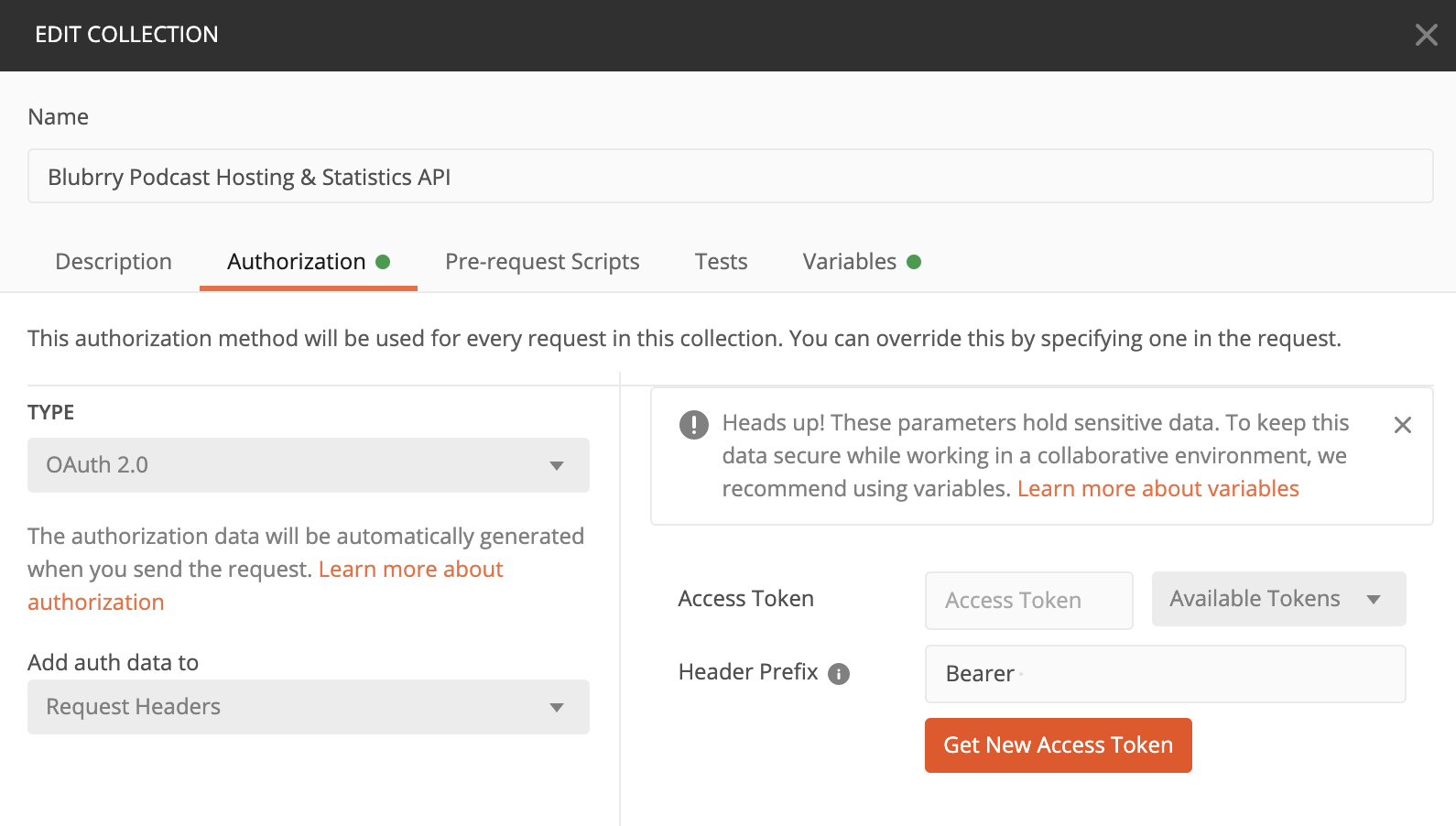This screenshot has width=1456, height=826.
Task: Close the Edit Collection dialog
Action: click(1426, 35)
